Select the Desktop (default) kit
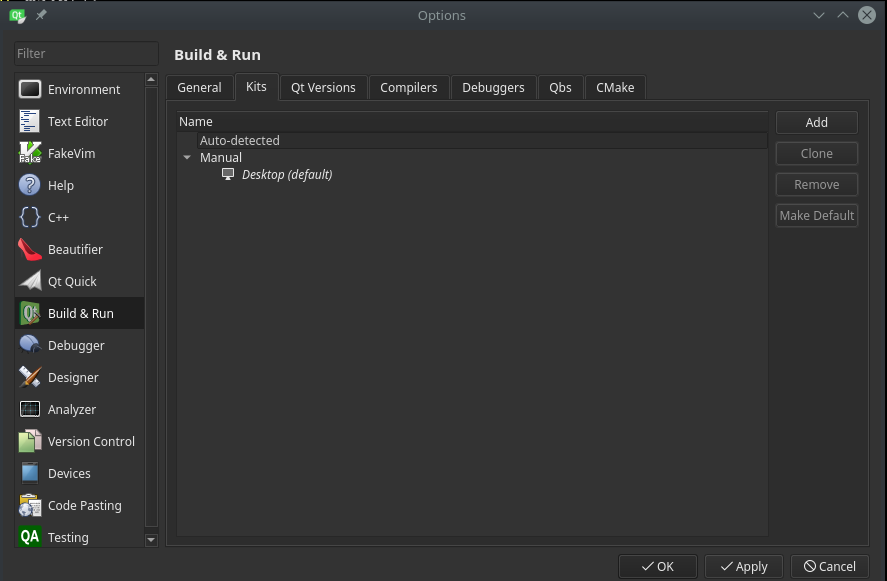Image resolution: width=887 pixels, height=581 pixels. tap(286, 175)
